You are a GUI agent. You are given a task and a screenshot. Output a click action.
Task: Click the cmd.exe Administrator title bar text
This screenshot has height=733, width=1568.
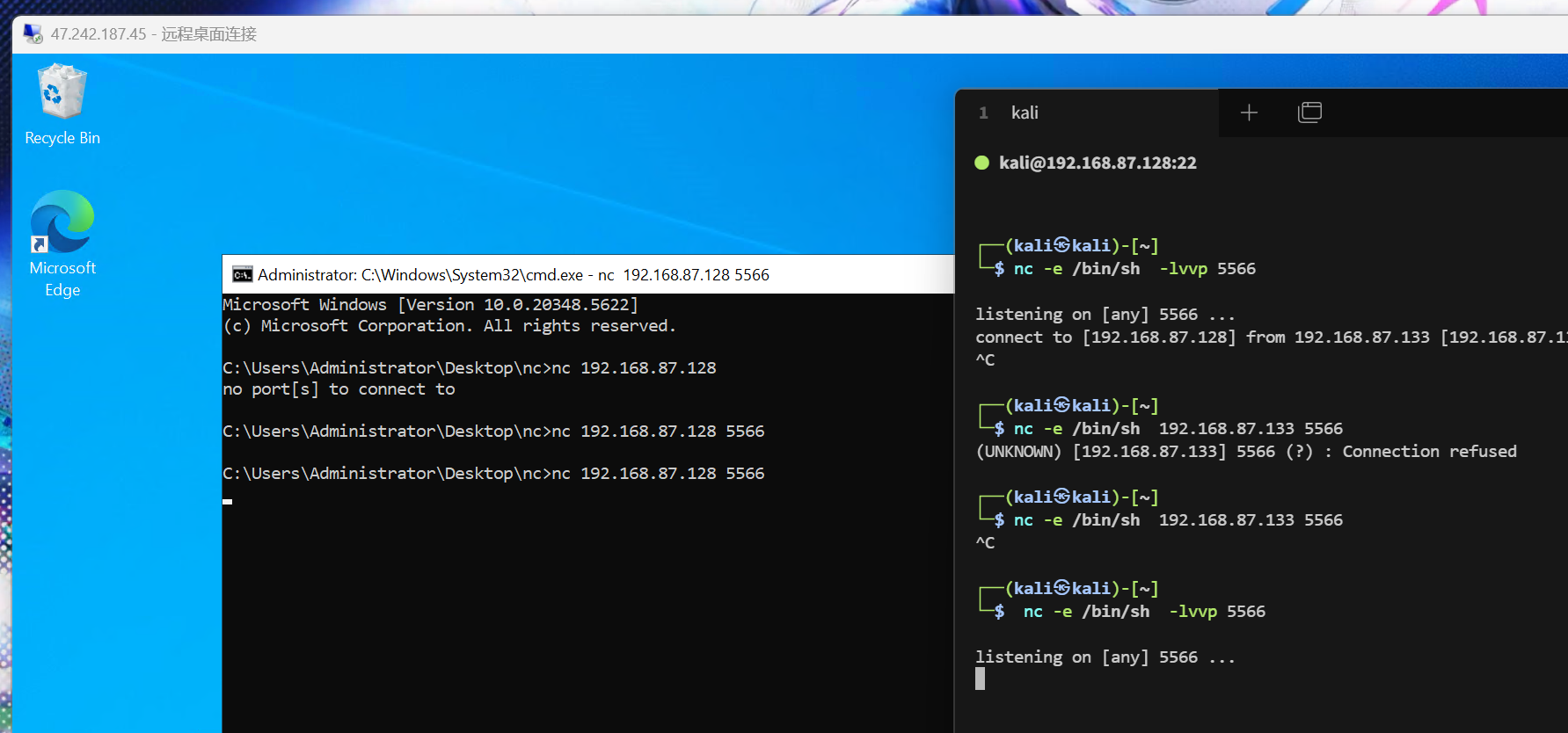[x=514, y=275]
